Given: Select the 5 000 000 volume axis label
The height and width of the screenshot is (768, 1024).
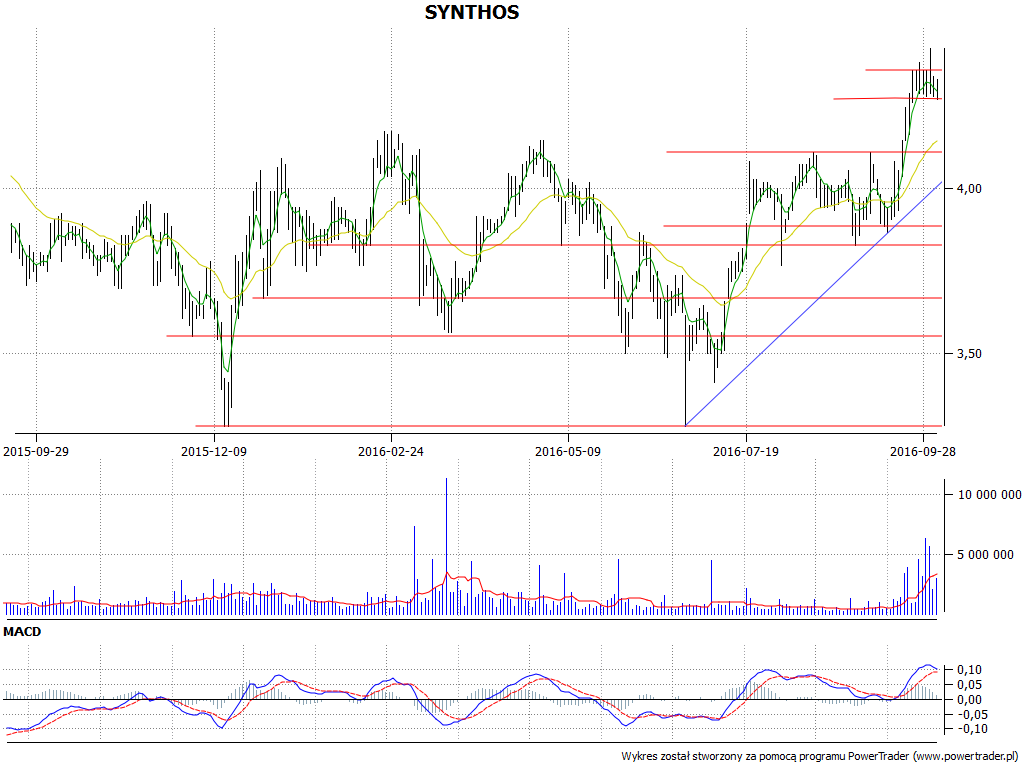Looking at the screenshot, I should [x=985, y=555].
